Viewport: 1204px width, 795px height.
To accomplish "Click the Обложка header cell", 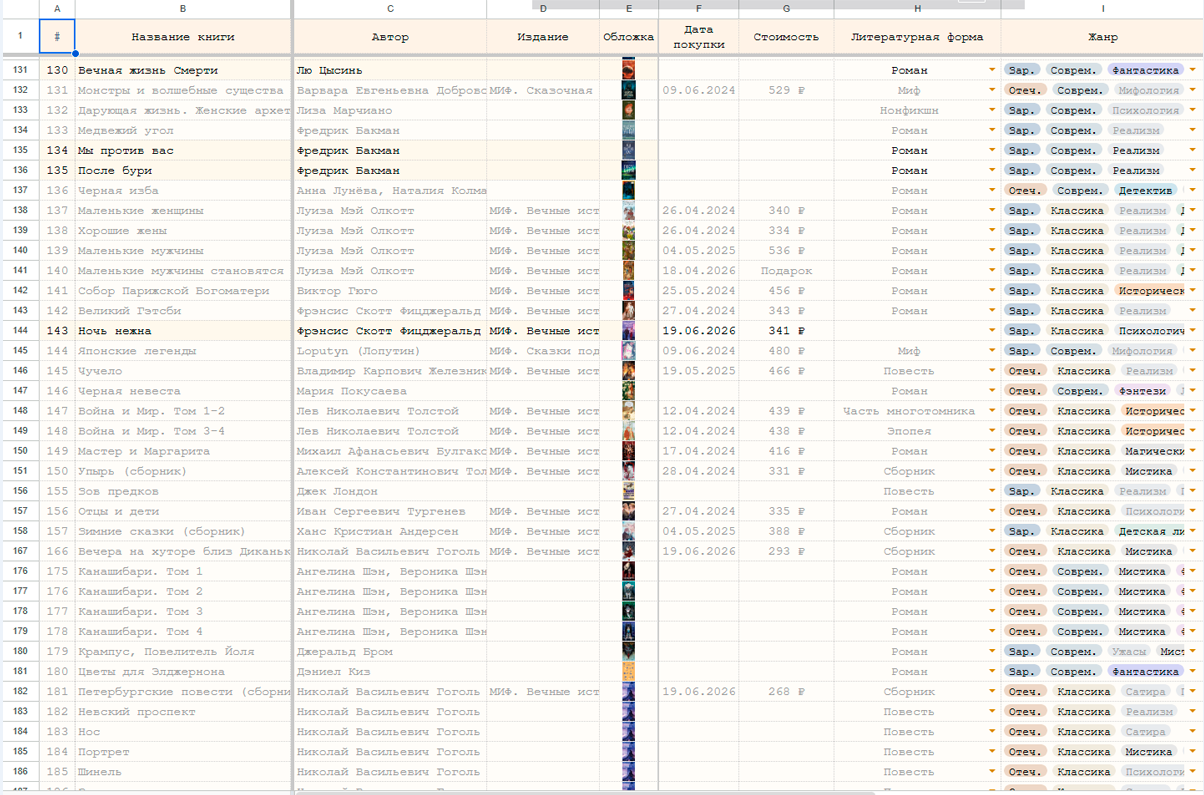I will (x=629, y=37).
